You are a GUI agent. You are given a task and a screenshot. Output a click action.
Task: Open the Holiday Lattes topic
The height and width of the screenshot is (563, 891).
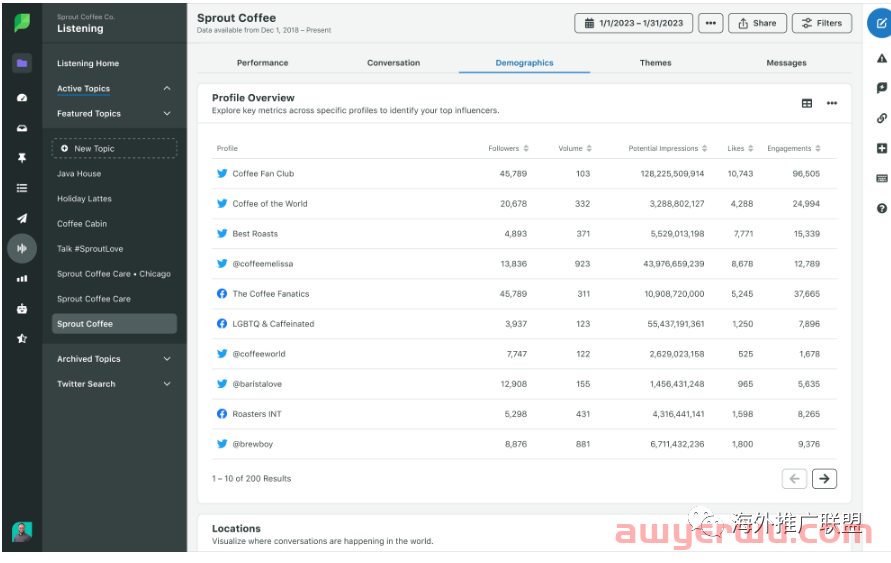tap(84, 199)
